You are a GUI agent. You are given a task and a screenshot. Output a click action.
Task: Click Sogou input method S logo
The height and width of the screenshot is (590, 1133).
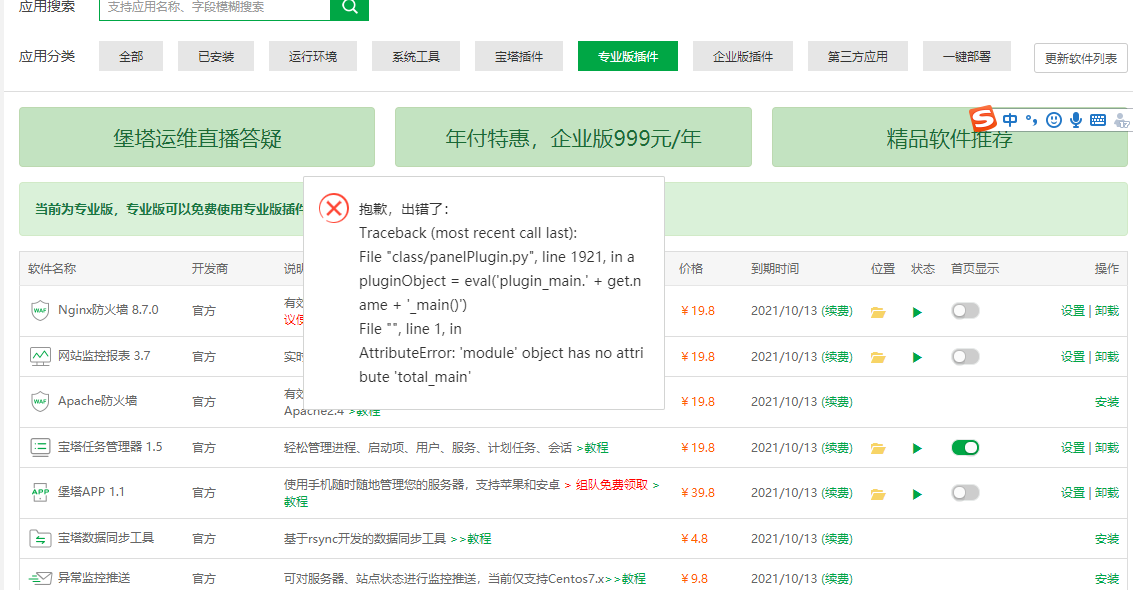tap(984, 119)
